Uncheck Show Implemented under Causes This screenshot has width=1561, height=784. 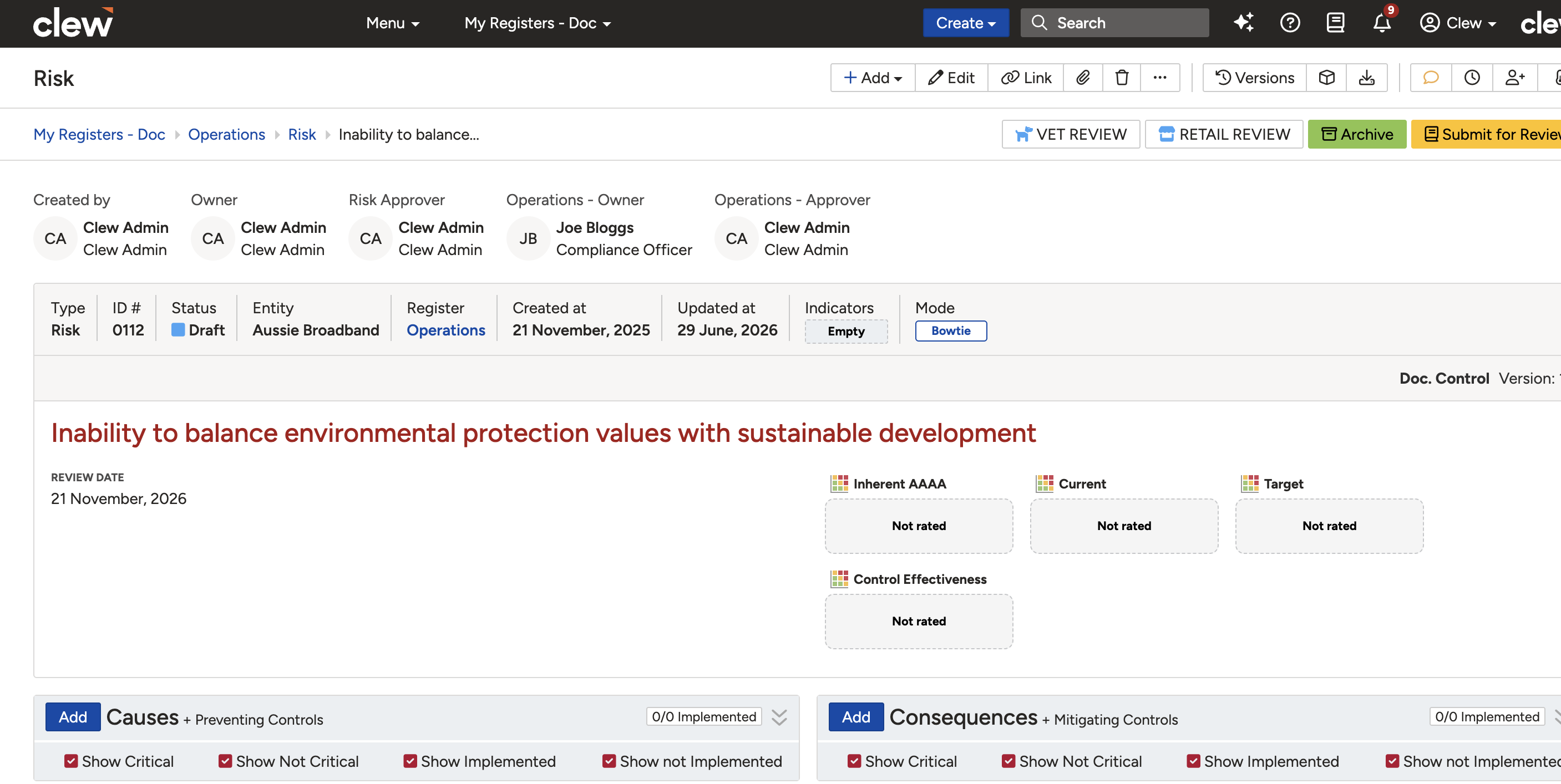click(x=410, y=761)
